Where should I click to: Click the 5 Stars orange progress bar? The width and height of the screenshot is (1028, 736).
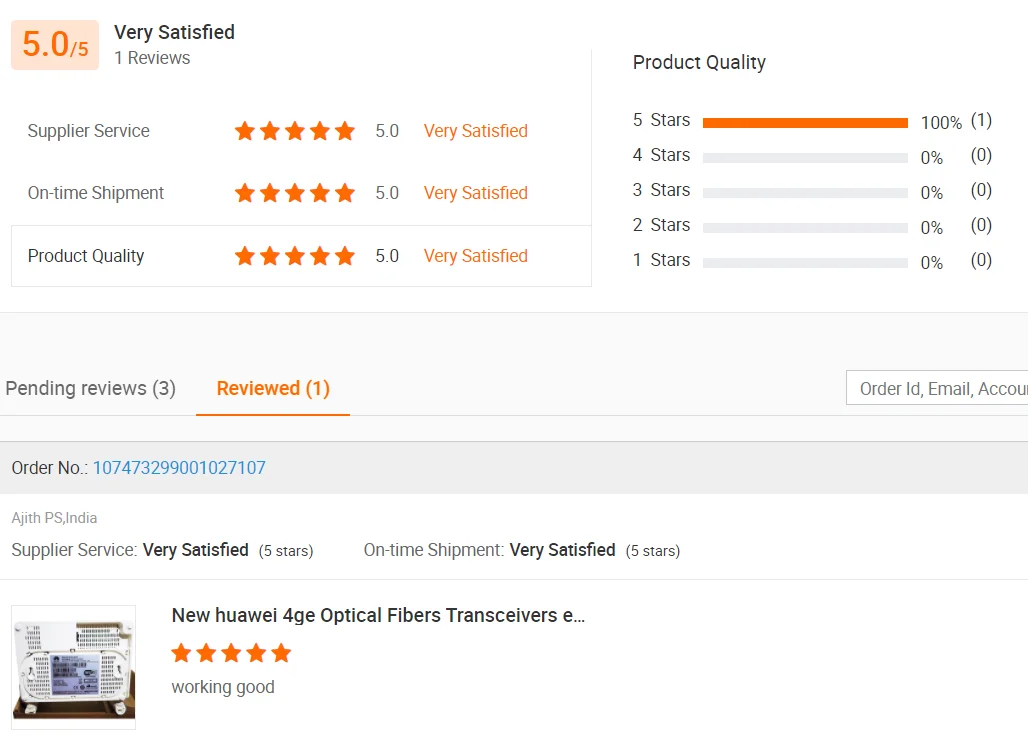click(805, 123)
